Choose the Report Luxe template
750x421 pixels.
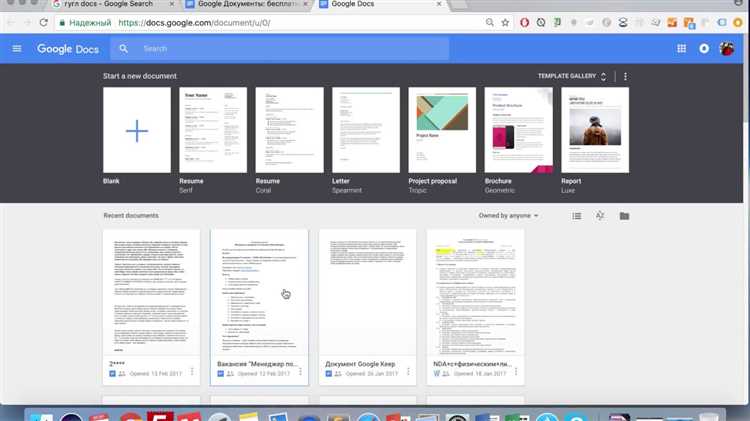coord(595,130)
